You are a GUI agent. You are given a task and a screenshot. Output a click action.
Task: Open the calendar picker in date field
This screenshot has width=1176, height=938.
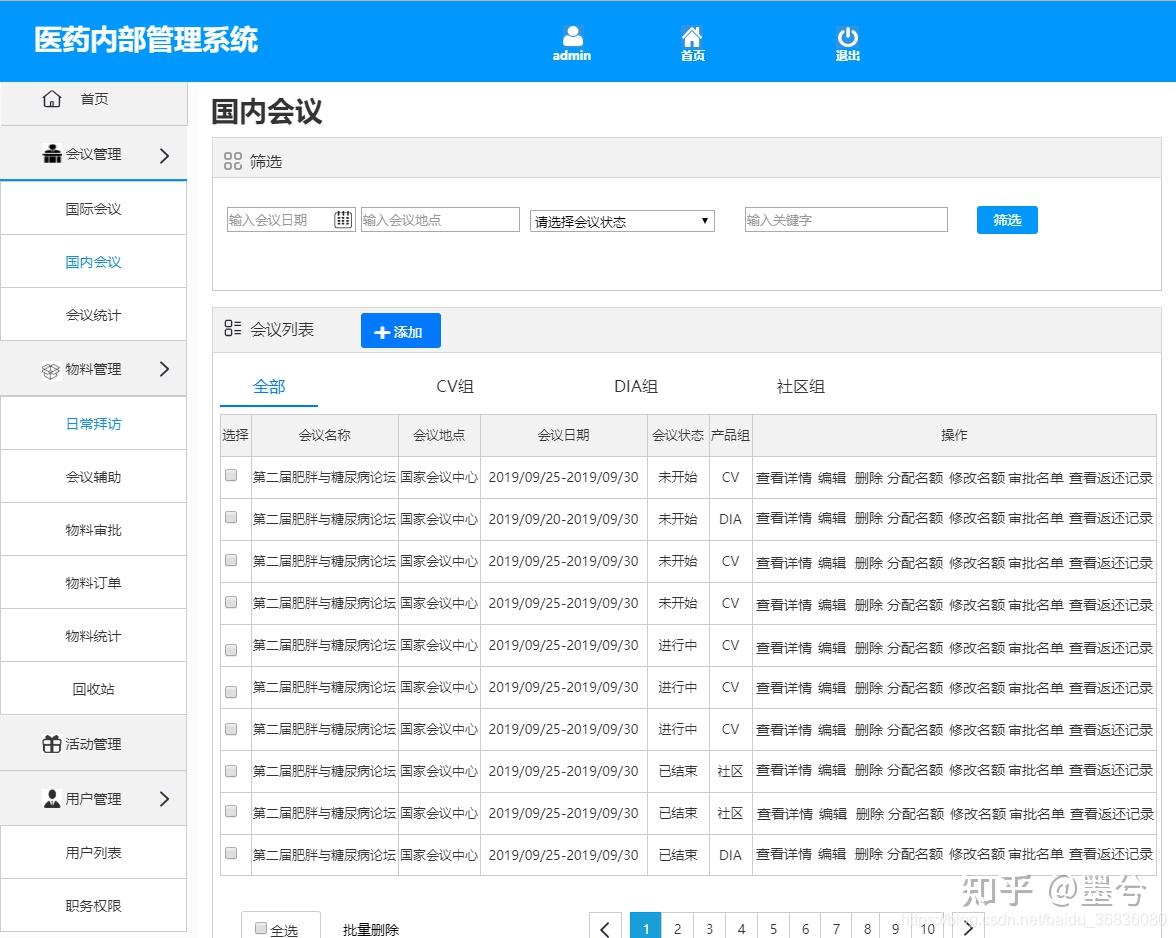pos(343,219)
